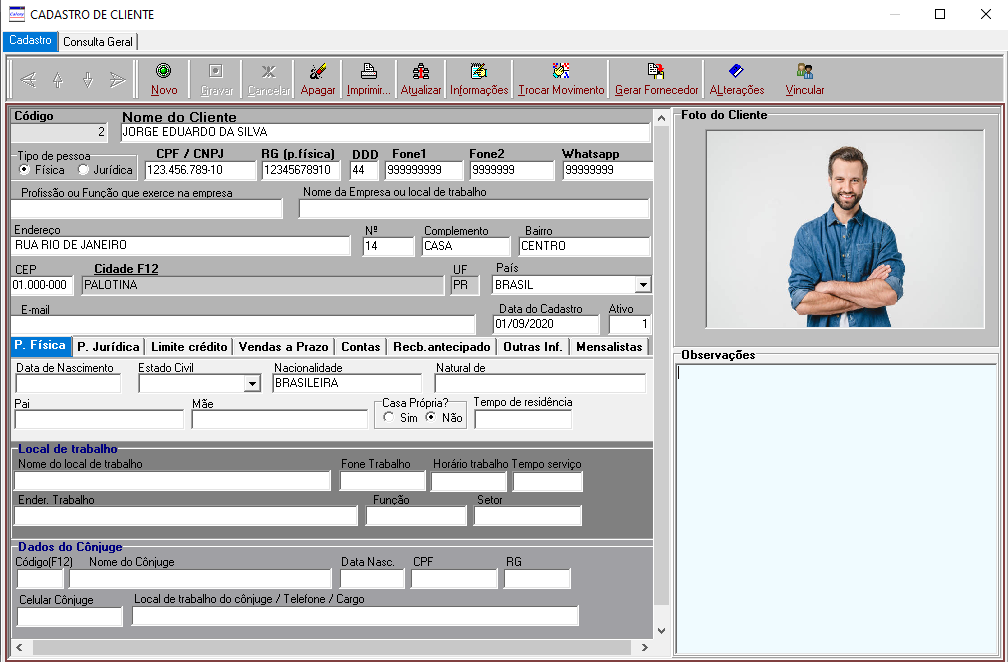
Task: Choose Sim for Casa Própria
Action: (x=388, y=418)
